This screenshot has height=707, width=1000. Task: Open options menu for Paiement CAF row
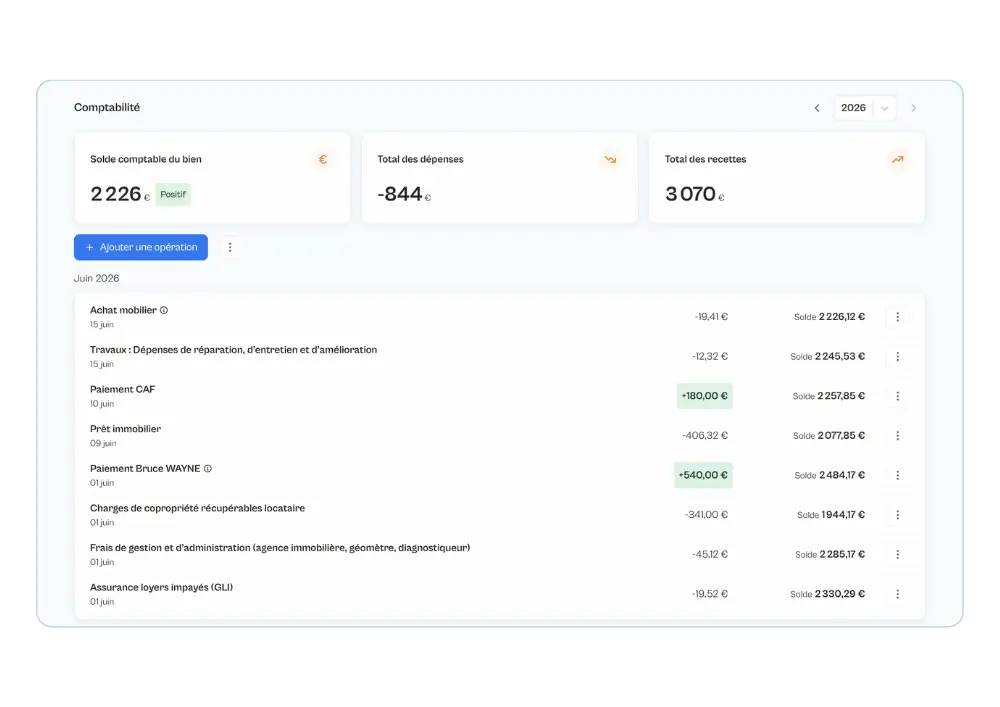click(897, 396)
